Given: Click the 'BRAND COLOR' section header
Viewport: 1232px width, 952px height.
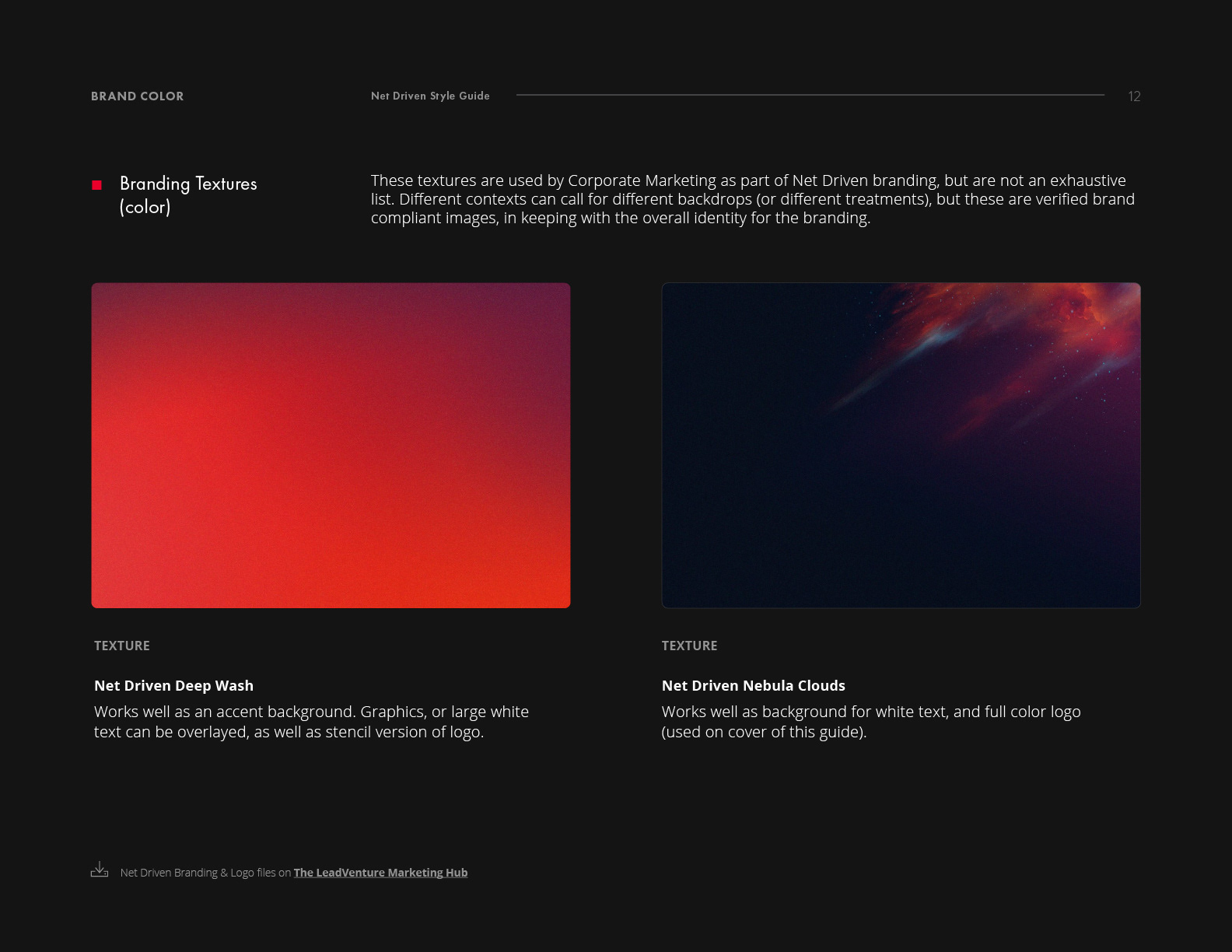Looking at the screenshot, I should (x=138, y=96).
